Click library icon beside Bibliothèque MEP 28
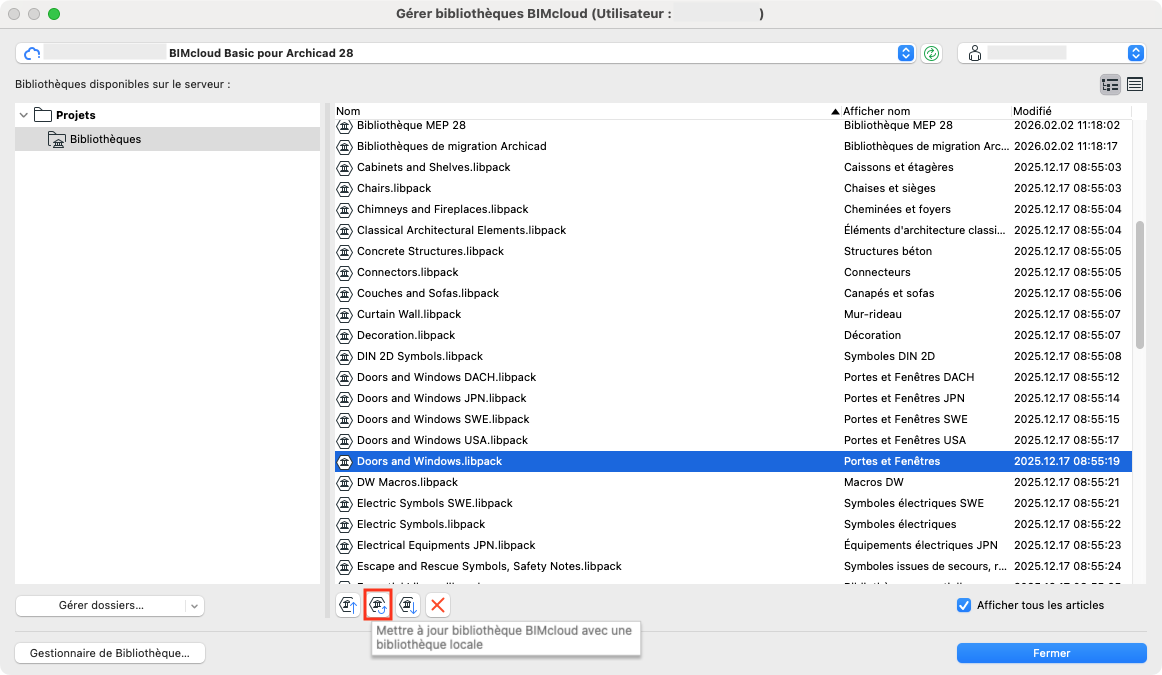The image size is (1162, 675). click(x=345, y=127)
